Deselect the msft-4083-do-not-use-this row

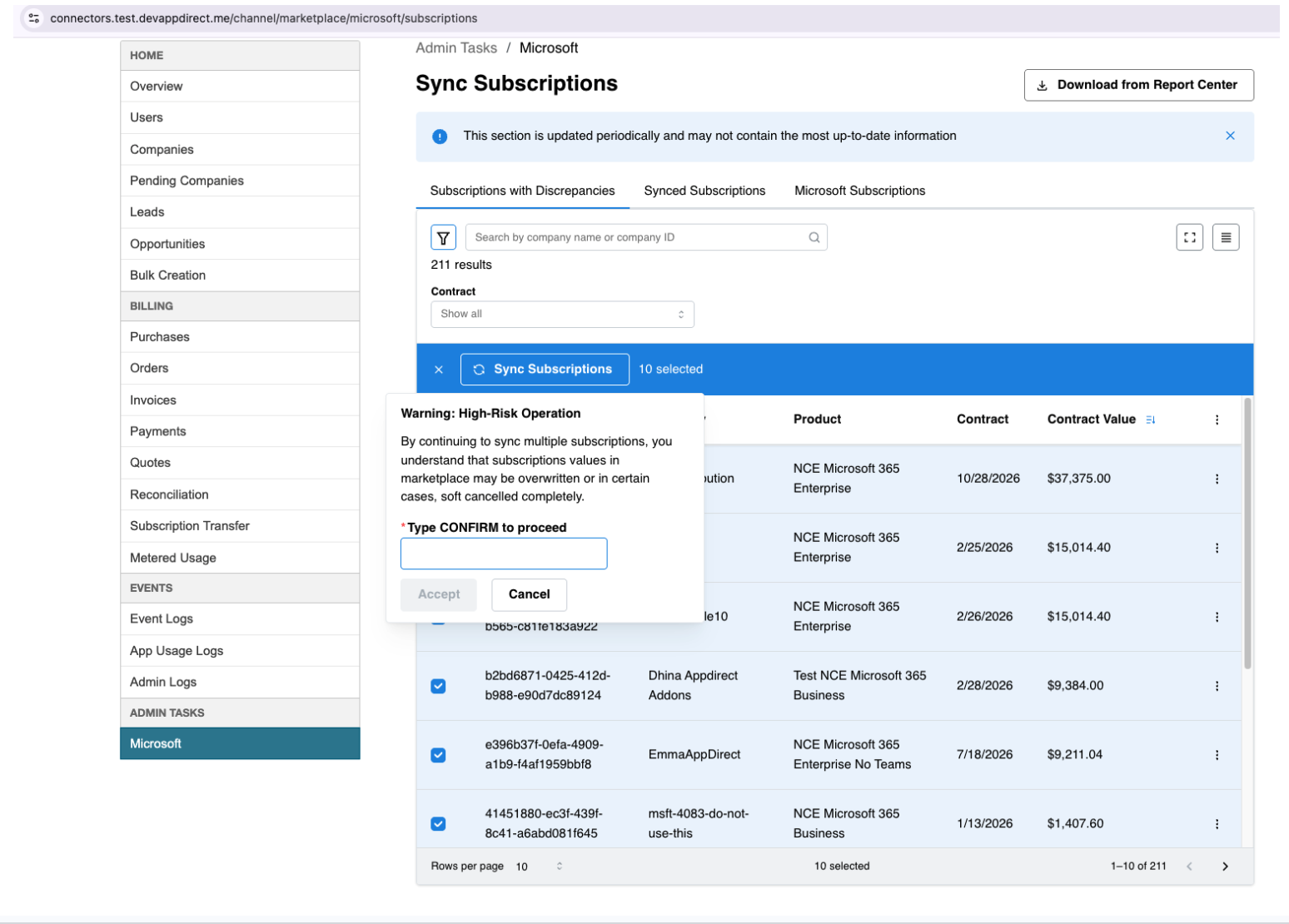(438, 824)
